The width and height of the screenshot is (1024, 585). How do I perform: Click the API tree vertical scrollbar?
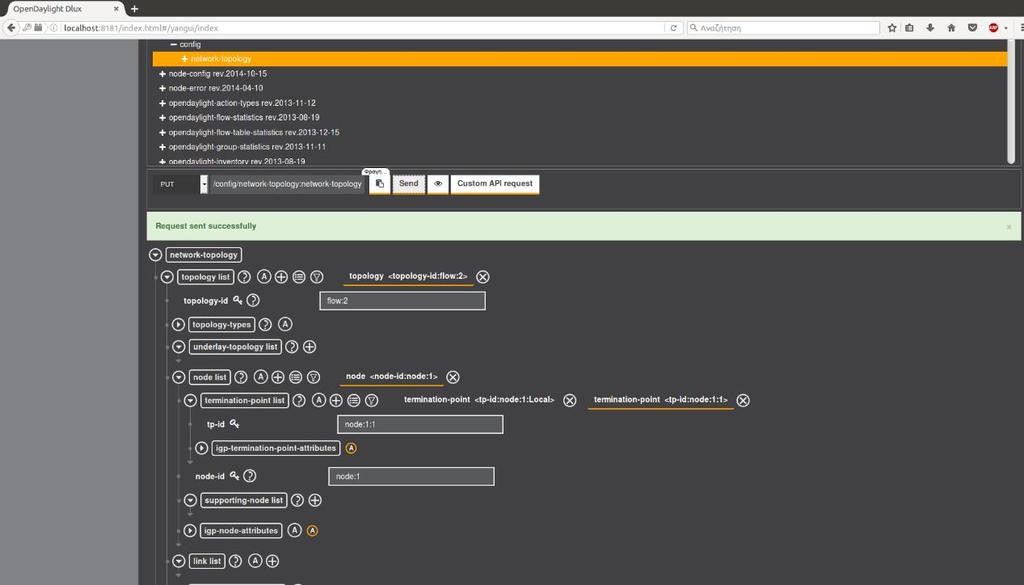(1011, 101)
